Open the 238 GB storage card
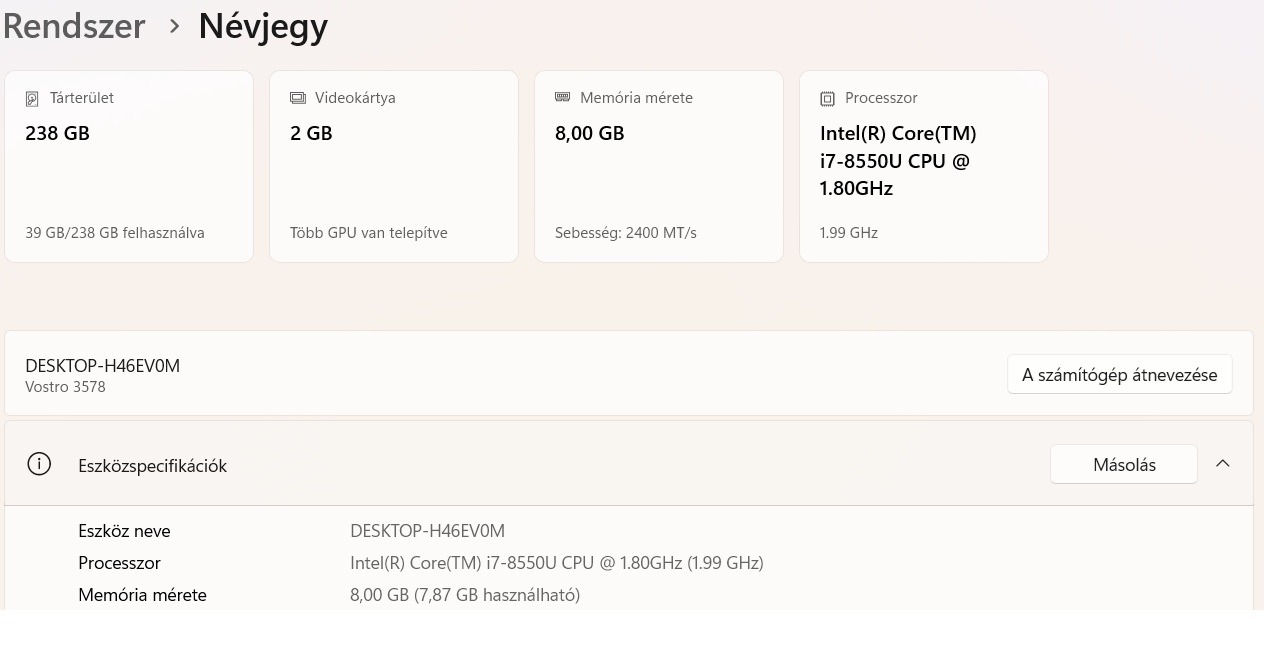 129,166
